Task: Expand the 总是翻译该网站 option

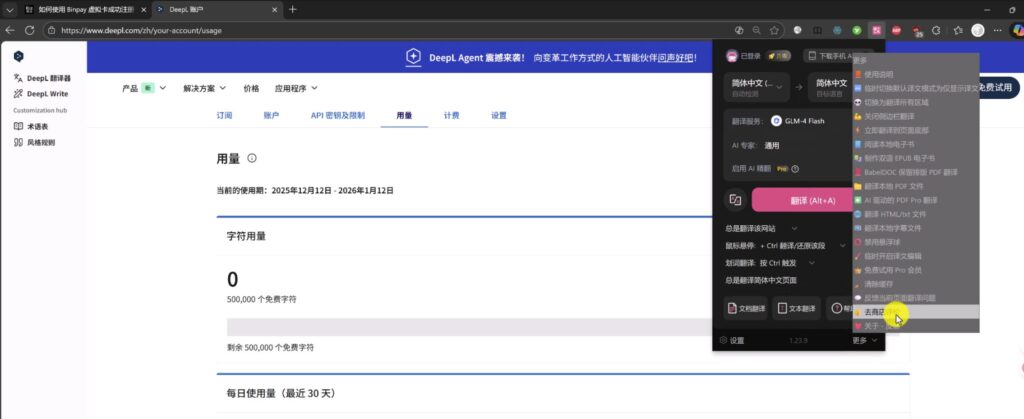Action: (x=761, y=228)
